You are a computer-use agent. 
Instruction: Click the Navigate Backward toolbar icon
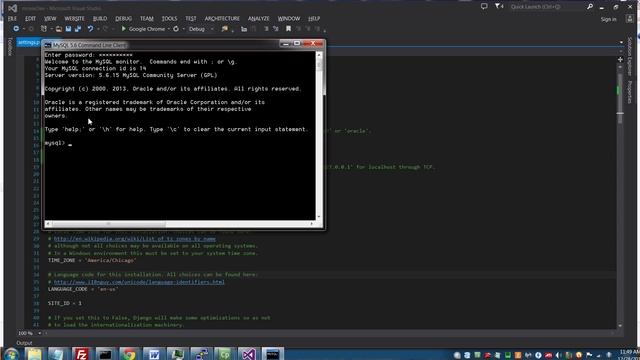[16, 29]
